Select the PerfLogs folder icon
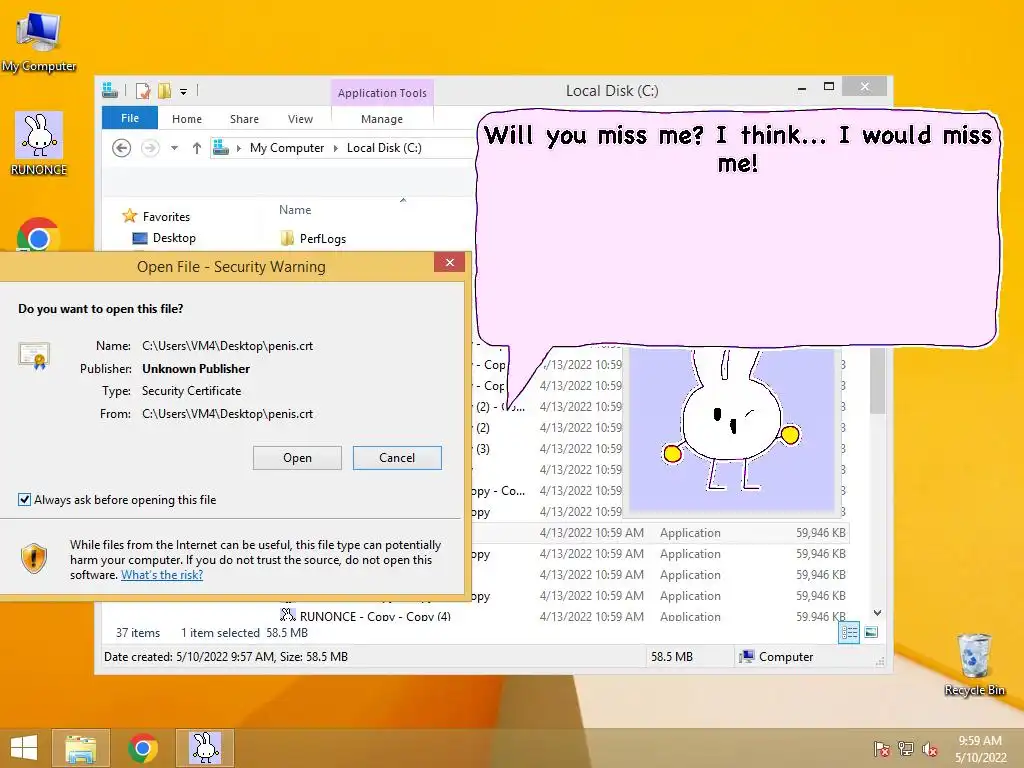The image size is (1024, 768). [287, 238]
